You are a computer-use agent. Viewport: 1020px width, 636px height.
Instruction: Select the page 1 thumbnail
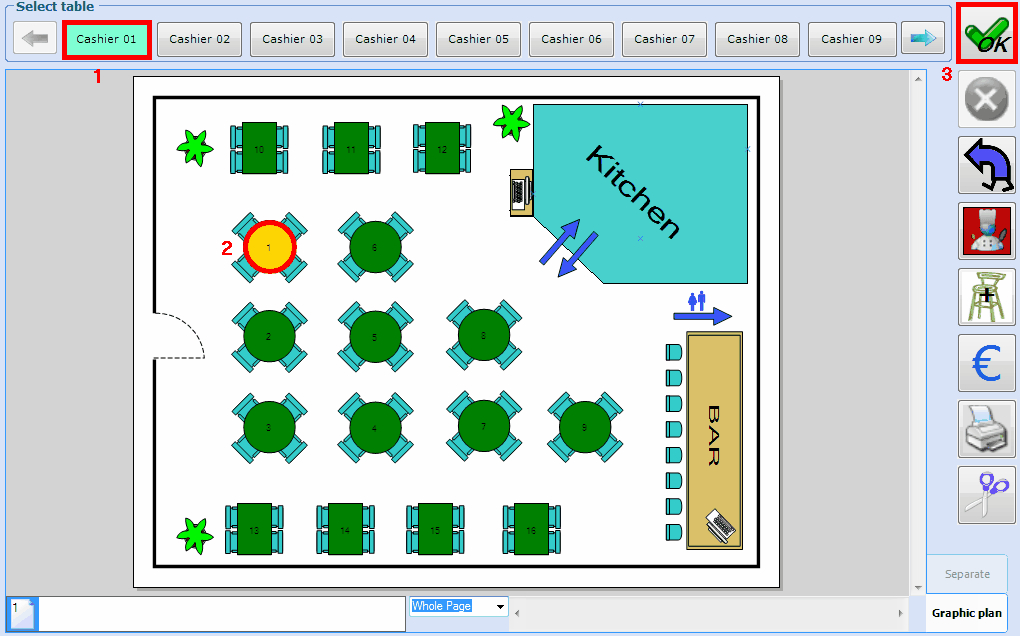pos(22,614)
